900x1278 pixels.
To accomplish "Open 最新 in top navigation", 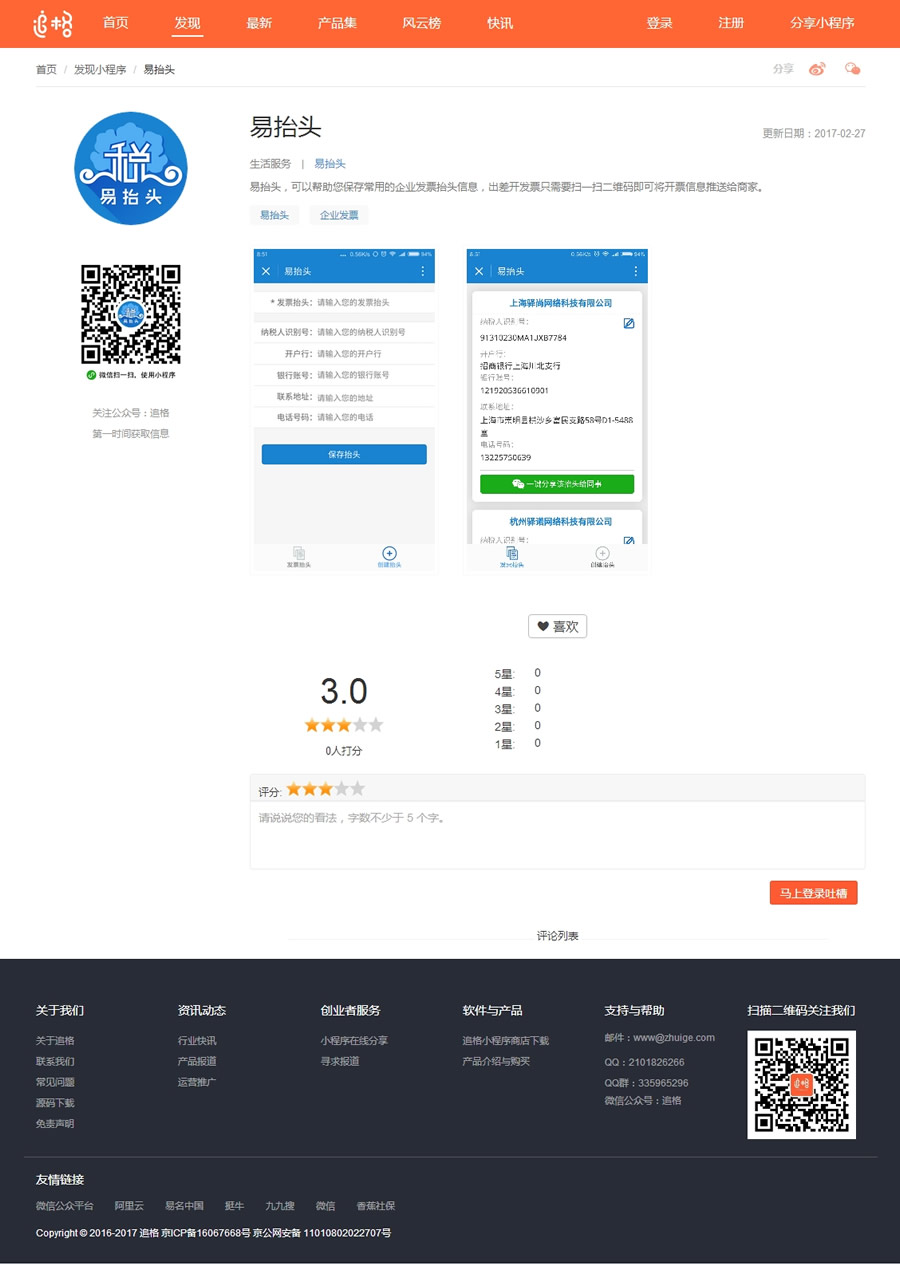I will tap(259, 23).
